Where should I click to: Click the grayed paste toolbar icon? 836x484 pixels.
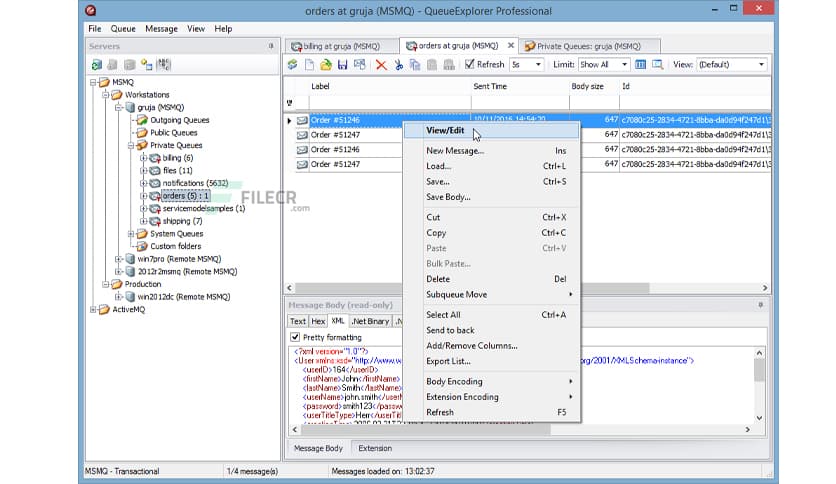click(x=432, y=64)
